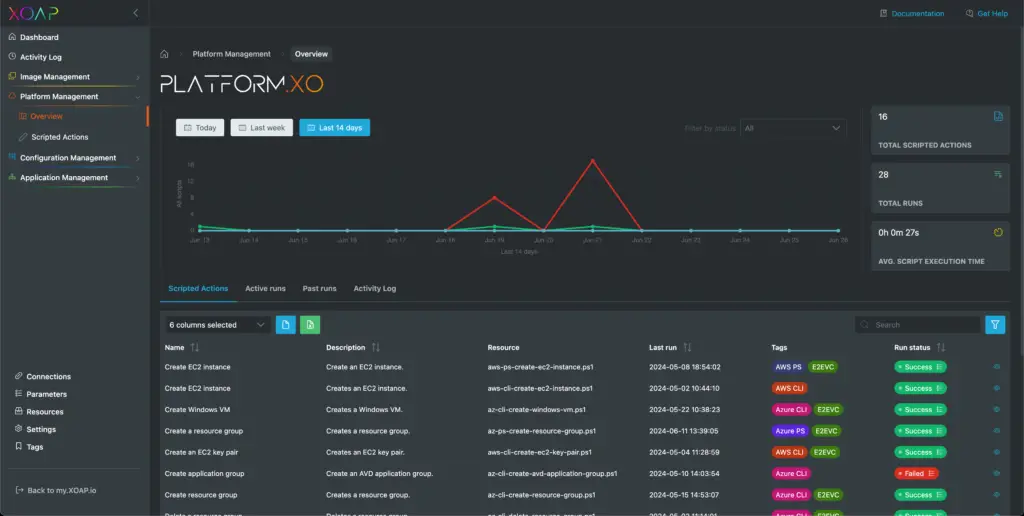This screenshot has width=1024, height=516.
Task: Click the table Search field
Action: point(918,325)
